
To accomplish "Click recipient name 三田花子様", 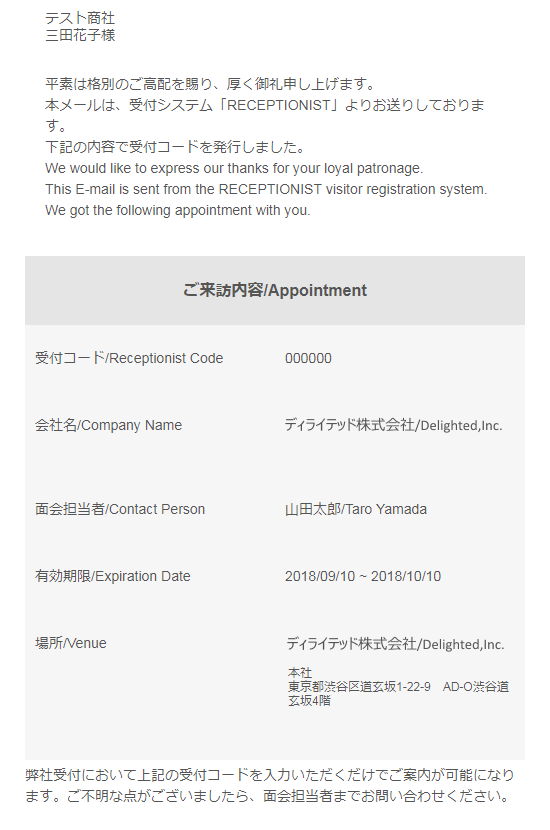I will pyautogui.click(x=80, y=35).
